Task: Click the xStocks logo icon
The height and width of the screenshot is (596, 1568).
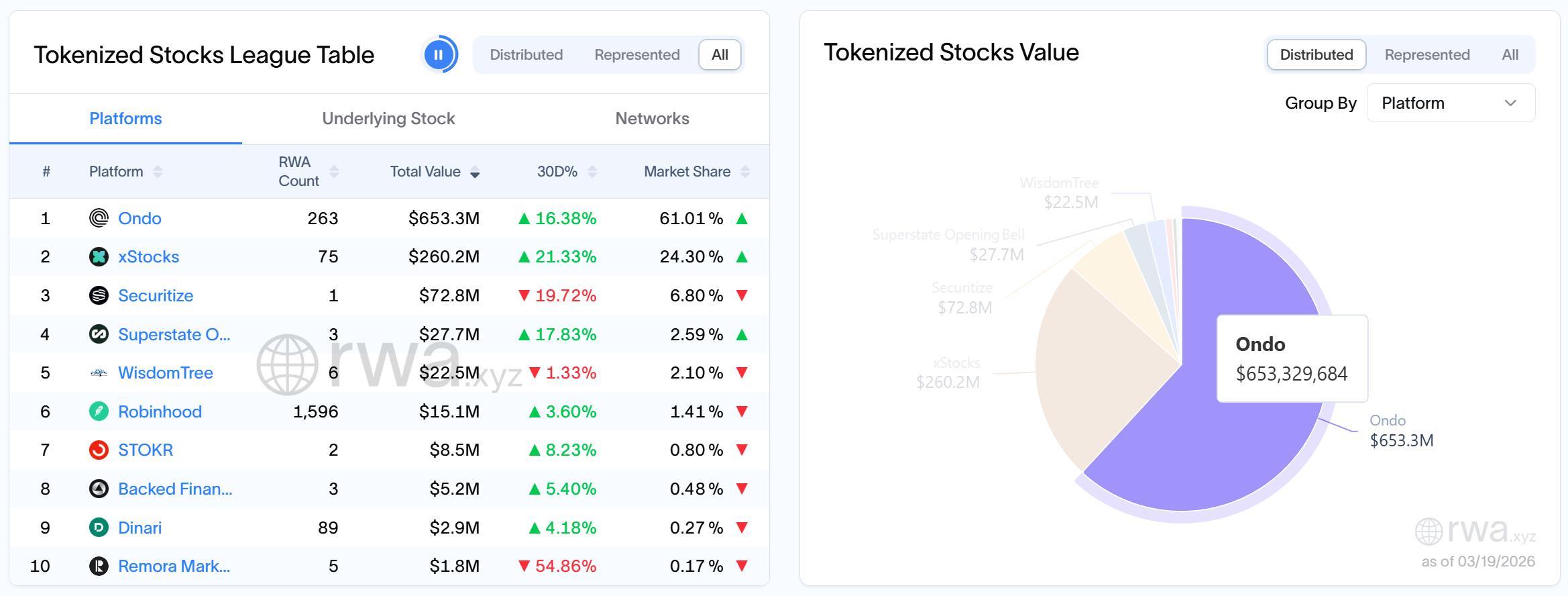Action: pos(99,257)
